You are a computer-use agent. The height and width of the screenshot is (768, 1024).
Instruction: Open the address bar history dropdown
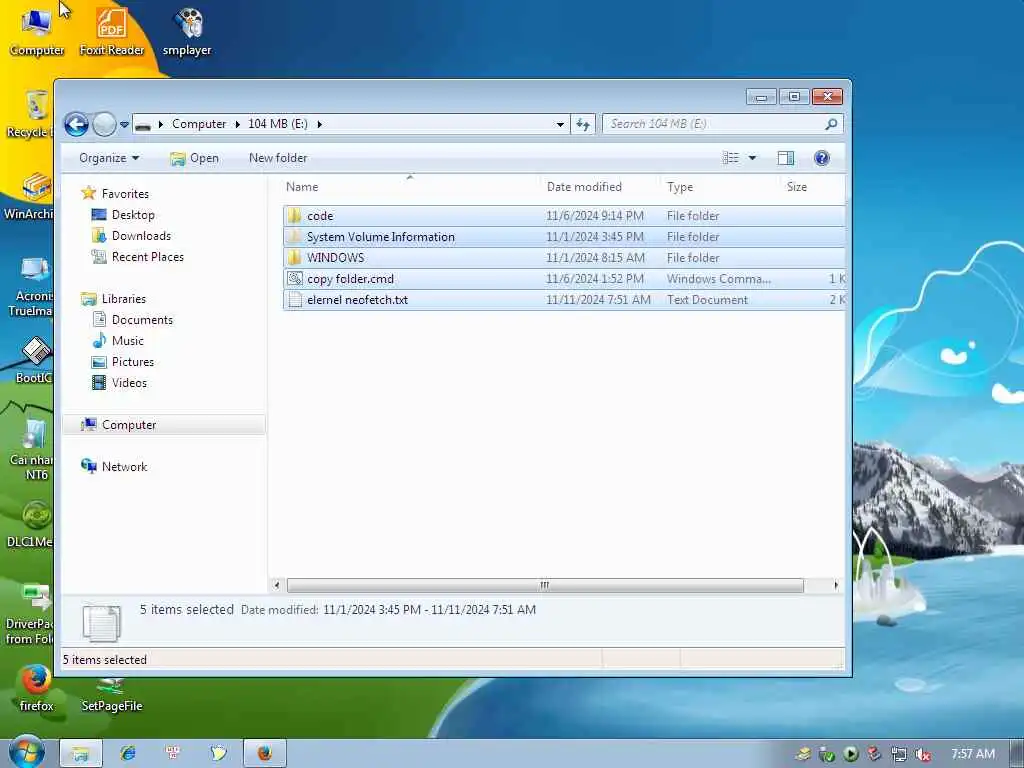pos(560,124)
